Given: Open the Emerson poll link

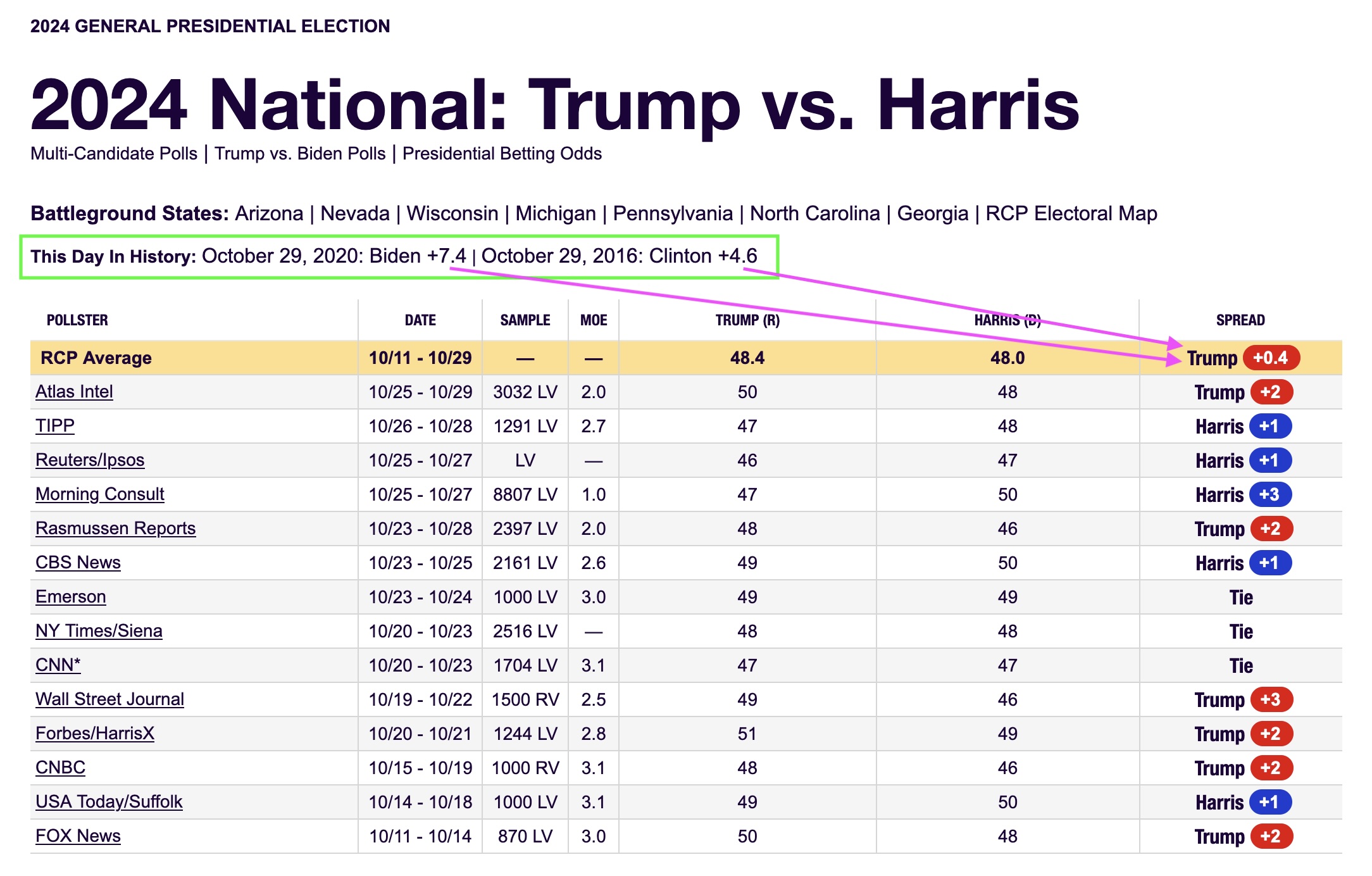Looking at the screenshot, I should (71, 597).
